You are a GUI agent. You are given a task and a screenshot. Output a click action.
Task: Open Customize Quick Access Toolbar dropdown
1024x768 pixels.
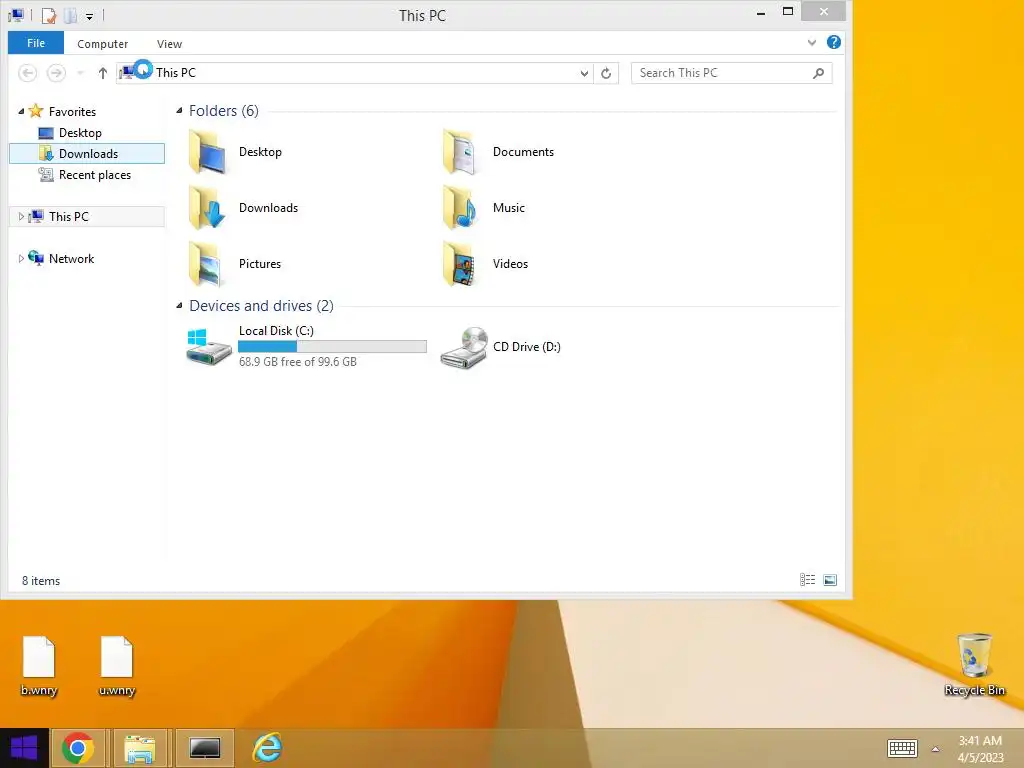coord(89,16)
